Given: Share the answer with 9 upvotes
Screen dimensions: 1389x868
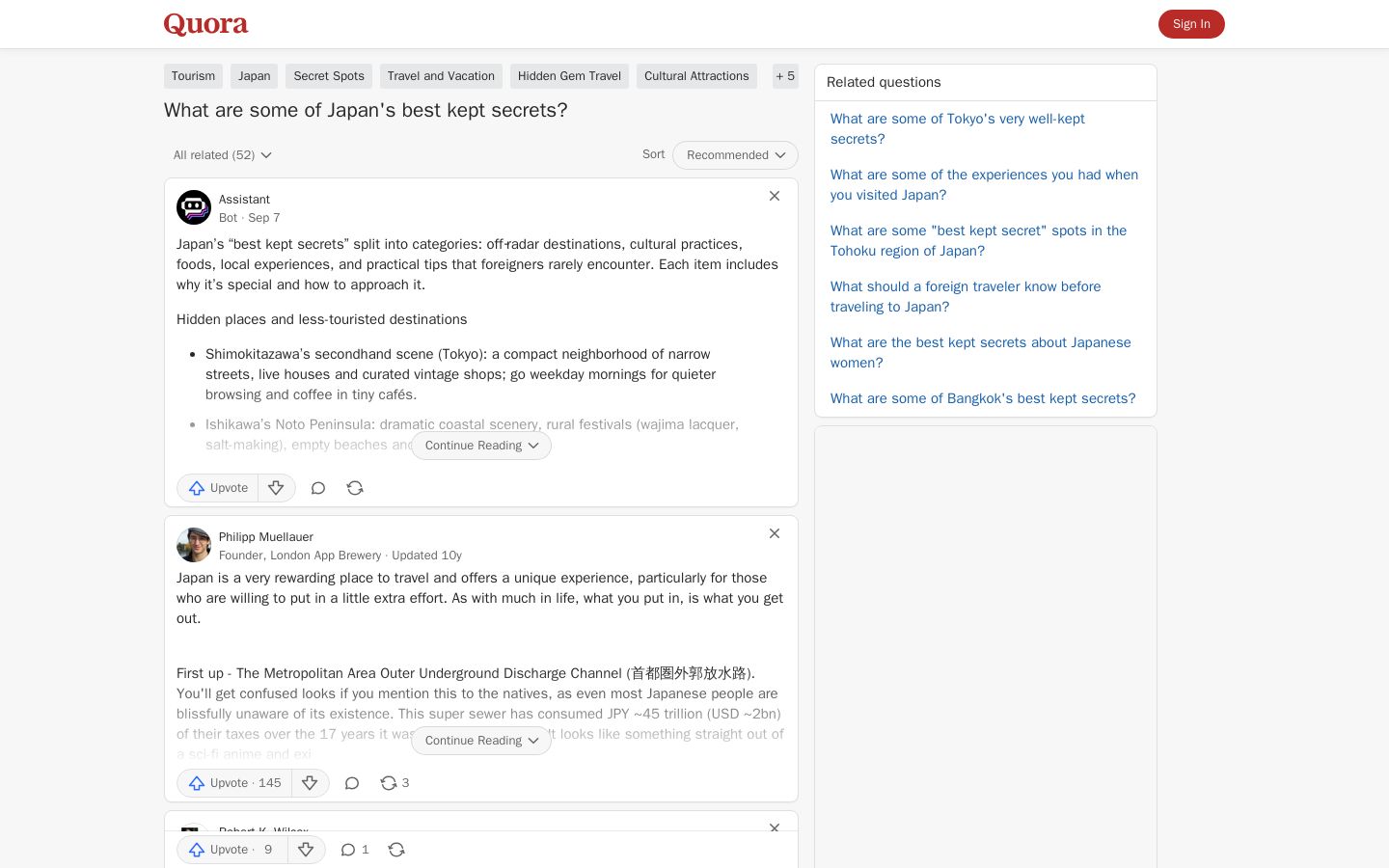Looking at the screenshot, I should tap(396, 850).
